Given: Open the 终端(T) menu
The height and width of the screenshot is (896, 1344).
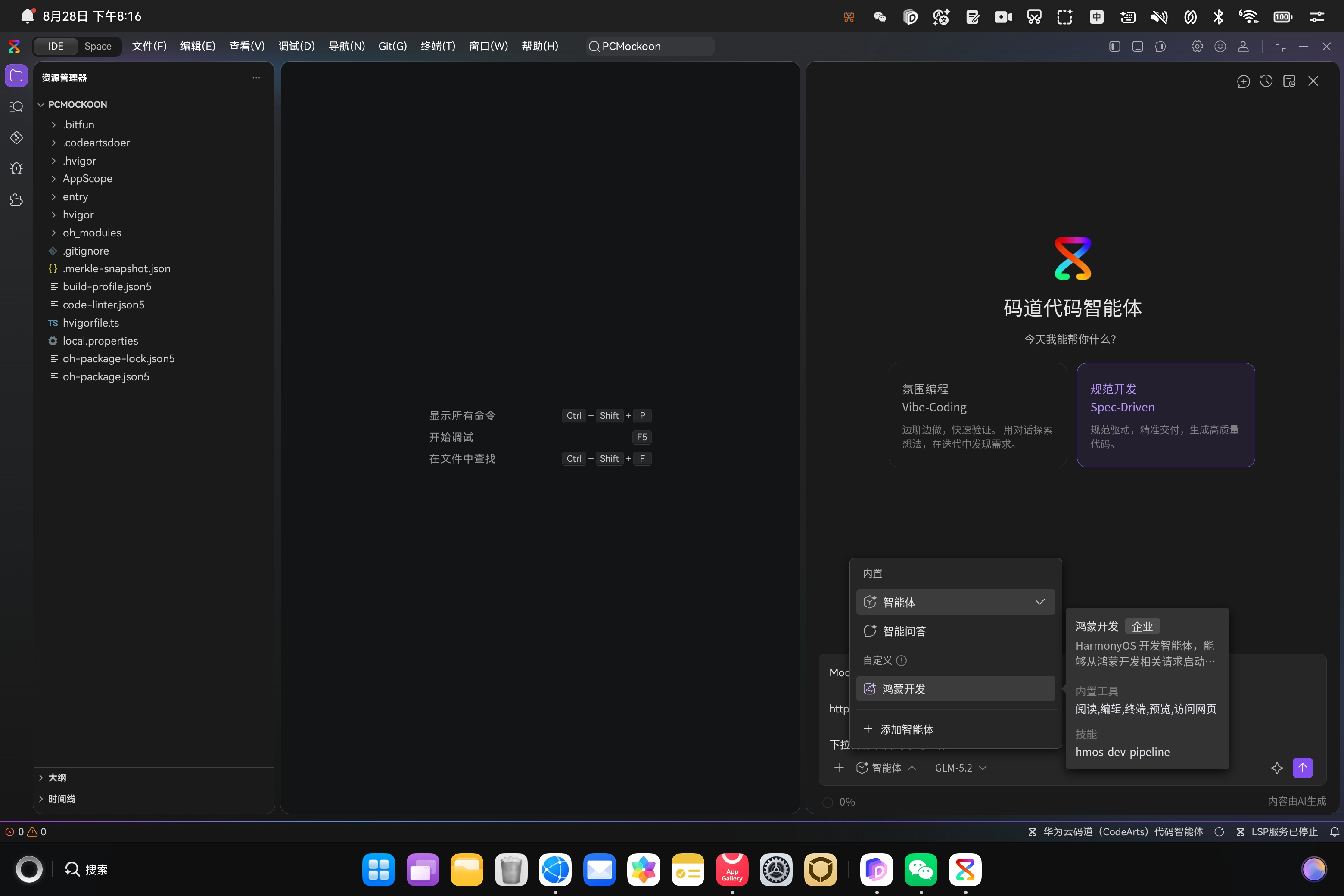Looking at the screenshot, I should (438, 46).
